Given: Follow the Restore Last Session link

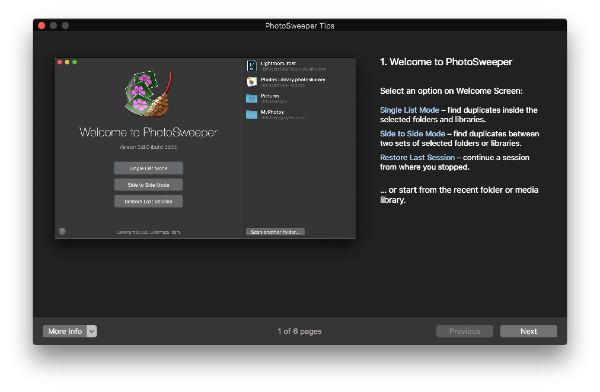Looking at the screenshot, I should pos(417,157).
